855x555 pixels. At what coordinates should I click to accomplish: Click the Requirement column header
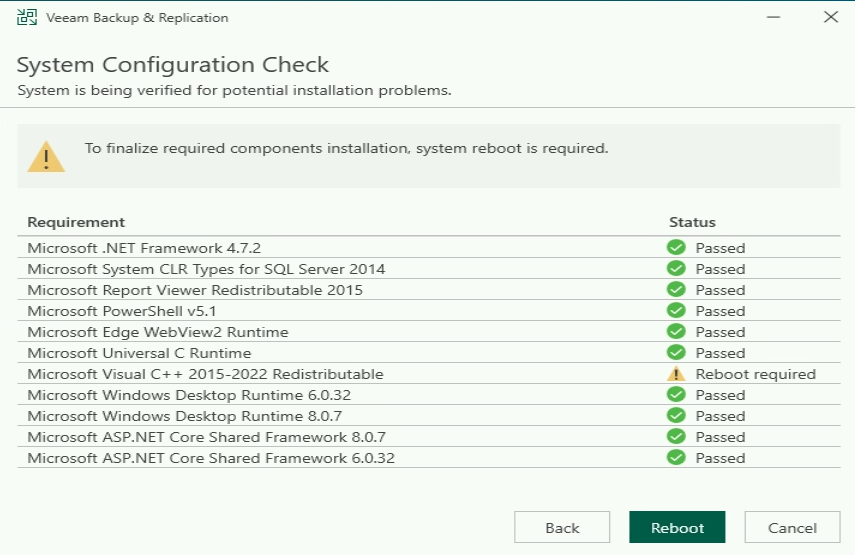tap(76, 222)
